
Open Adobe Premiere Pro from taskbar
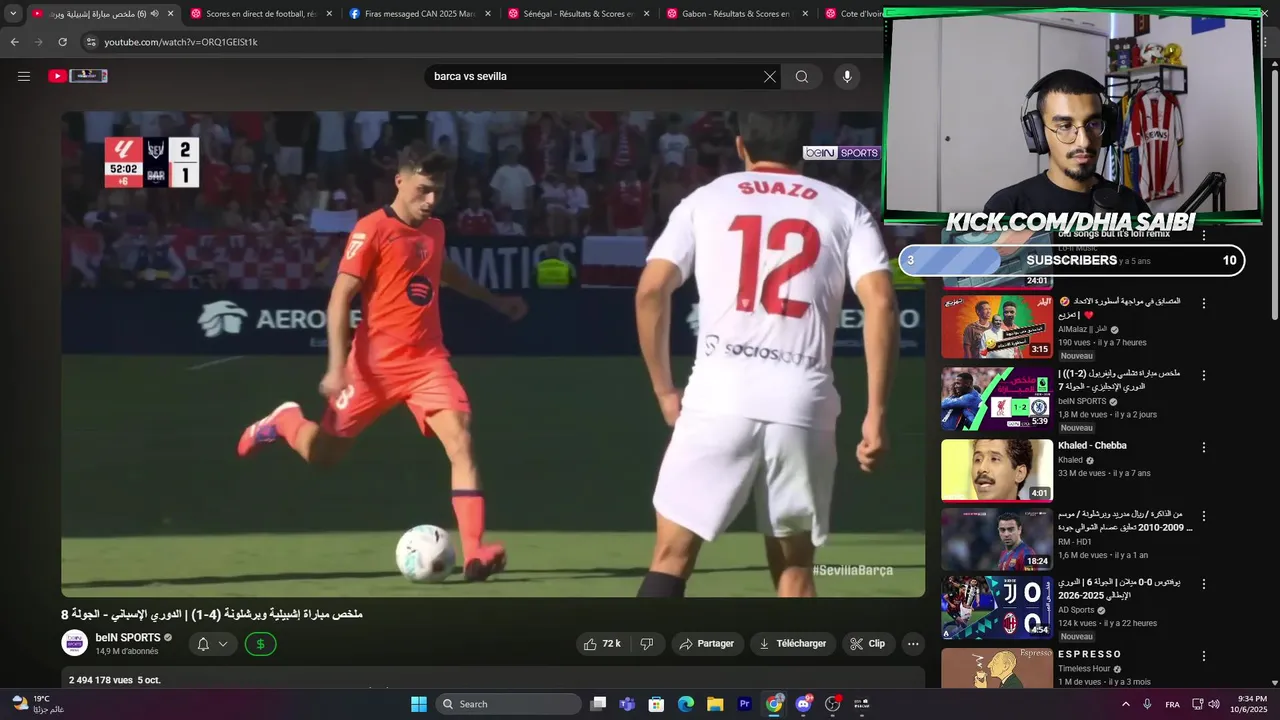point(744,704)
